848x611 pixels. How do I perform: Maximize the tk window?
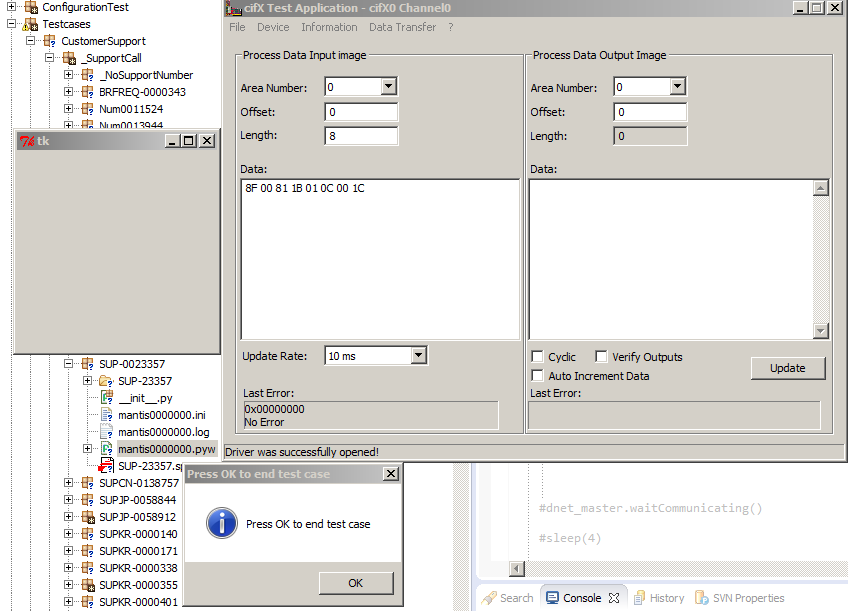coord(189,141)
